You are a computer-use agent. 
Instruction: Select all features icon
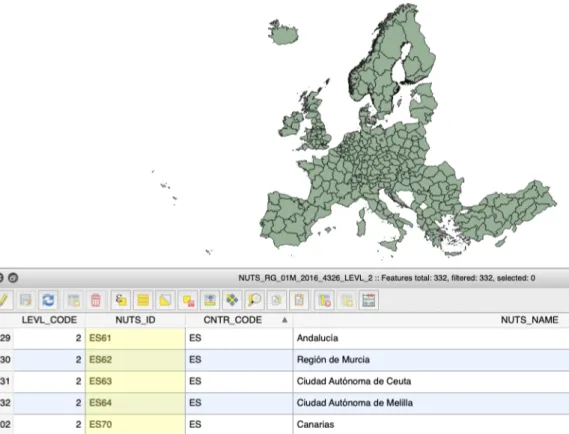click(x=143, y=300)
